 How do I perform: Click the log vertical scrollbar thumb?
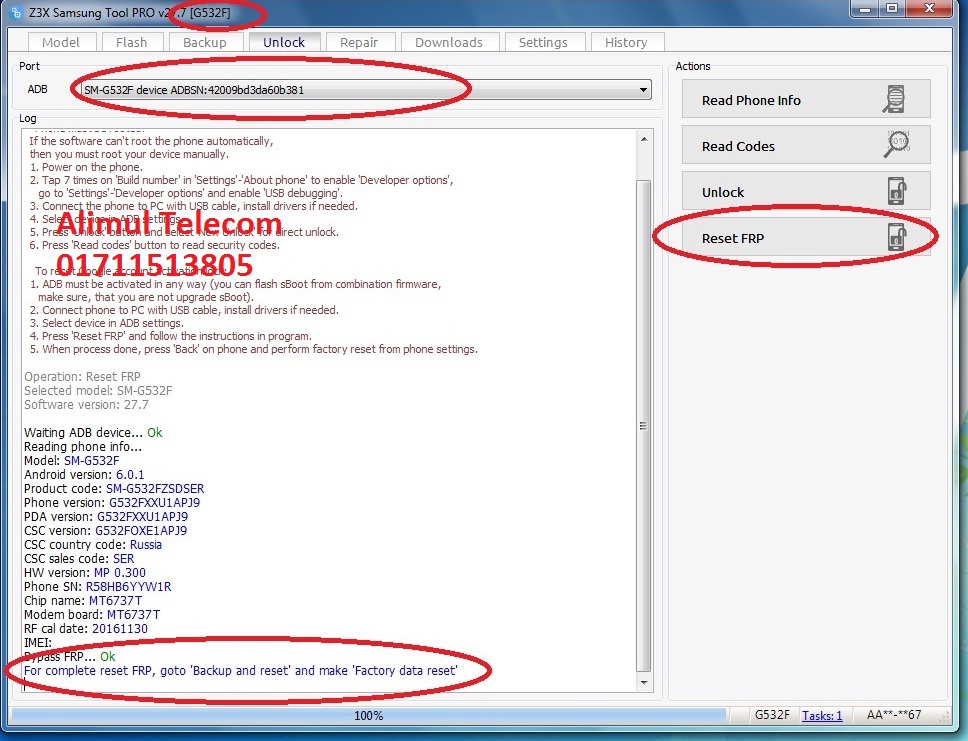coord(644,425)
